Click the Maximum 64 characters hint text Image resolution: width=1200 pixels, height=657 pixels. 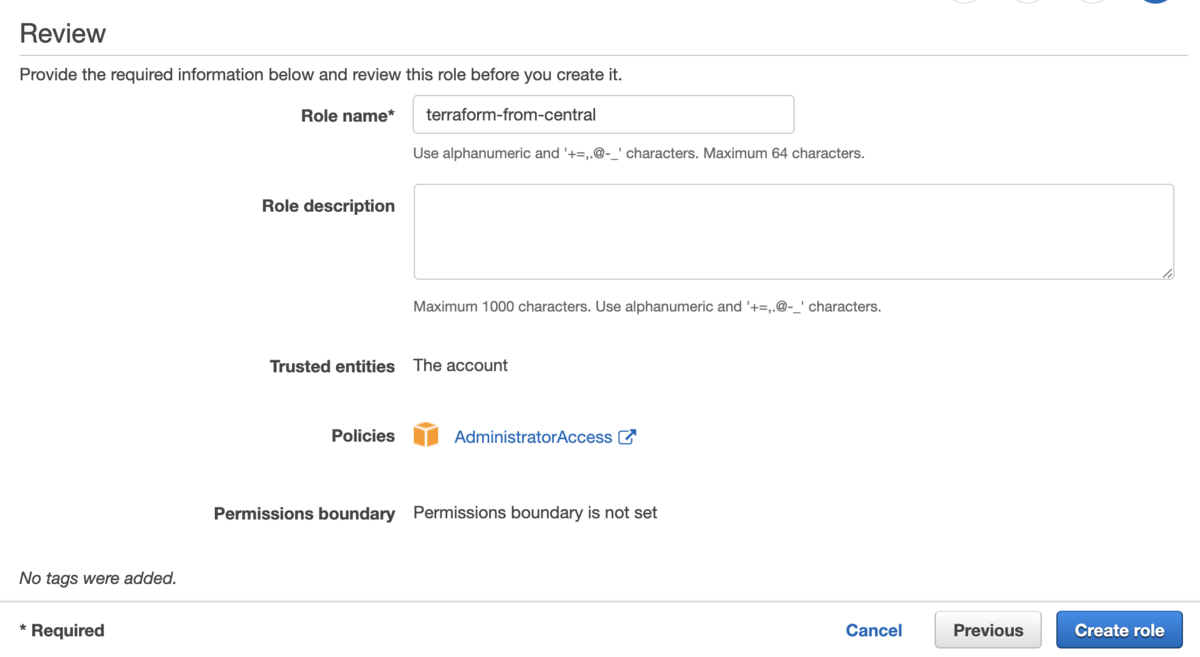click(x=783, y=154)
